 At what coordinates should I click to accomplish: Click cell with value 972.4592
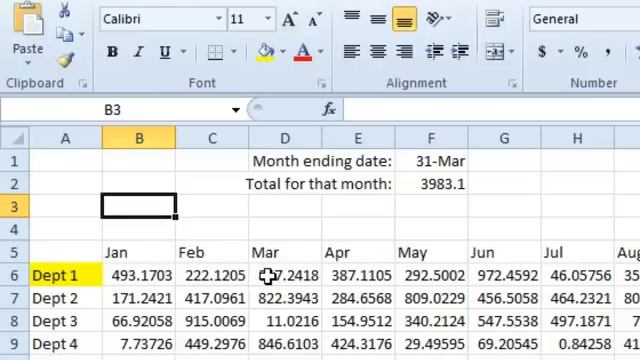pyautogui.click(x=504, y=276)
